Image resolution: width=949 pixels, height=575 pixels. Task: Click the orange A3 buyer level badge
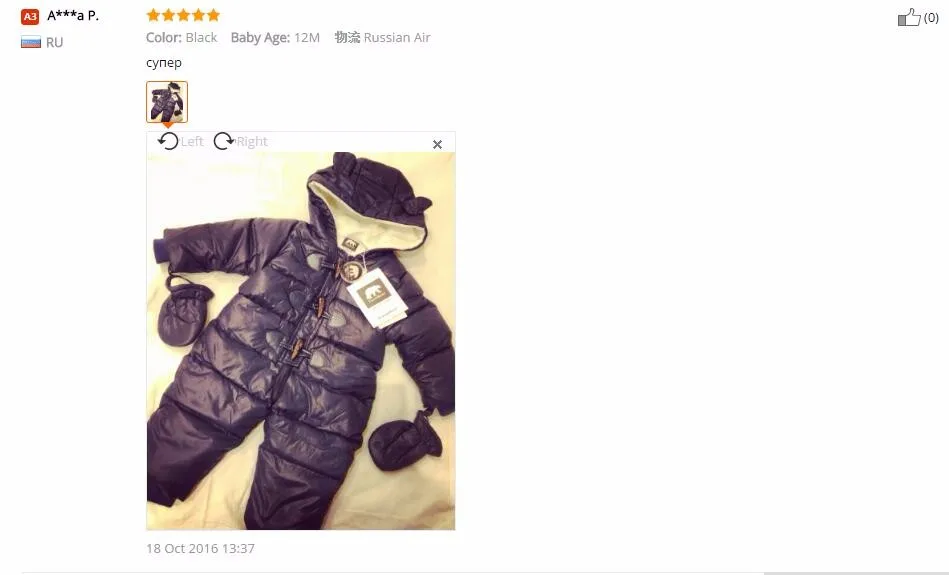point(30,16)
